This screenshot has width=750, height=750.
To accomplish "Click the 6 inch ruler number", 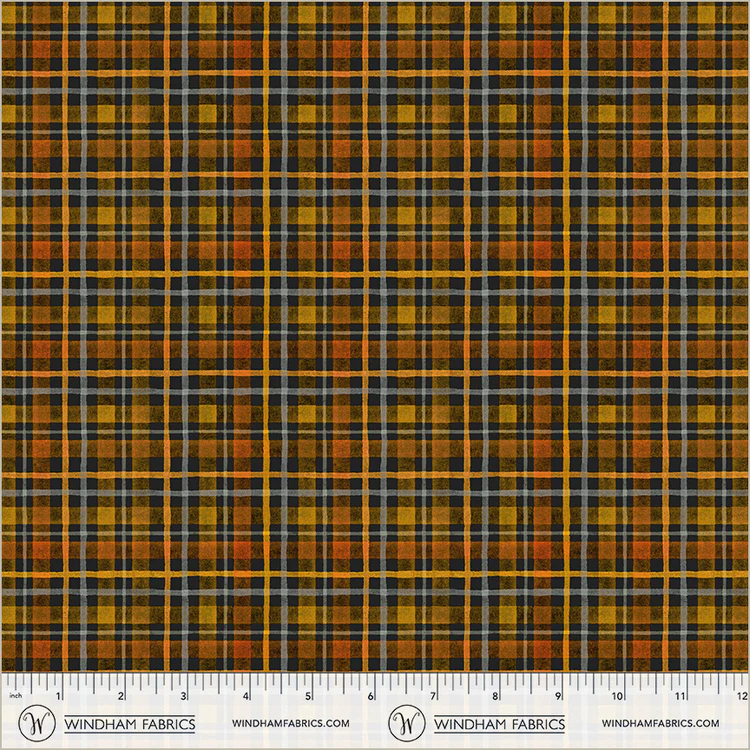I will click(371, 696).
